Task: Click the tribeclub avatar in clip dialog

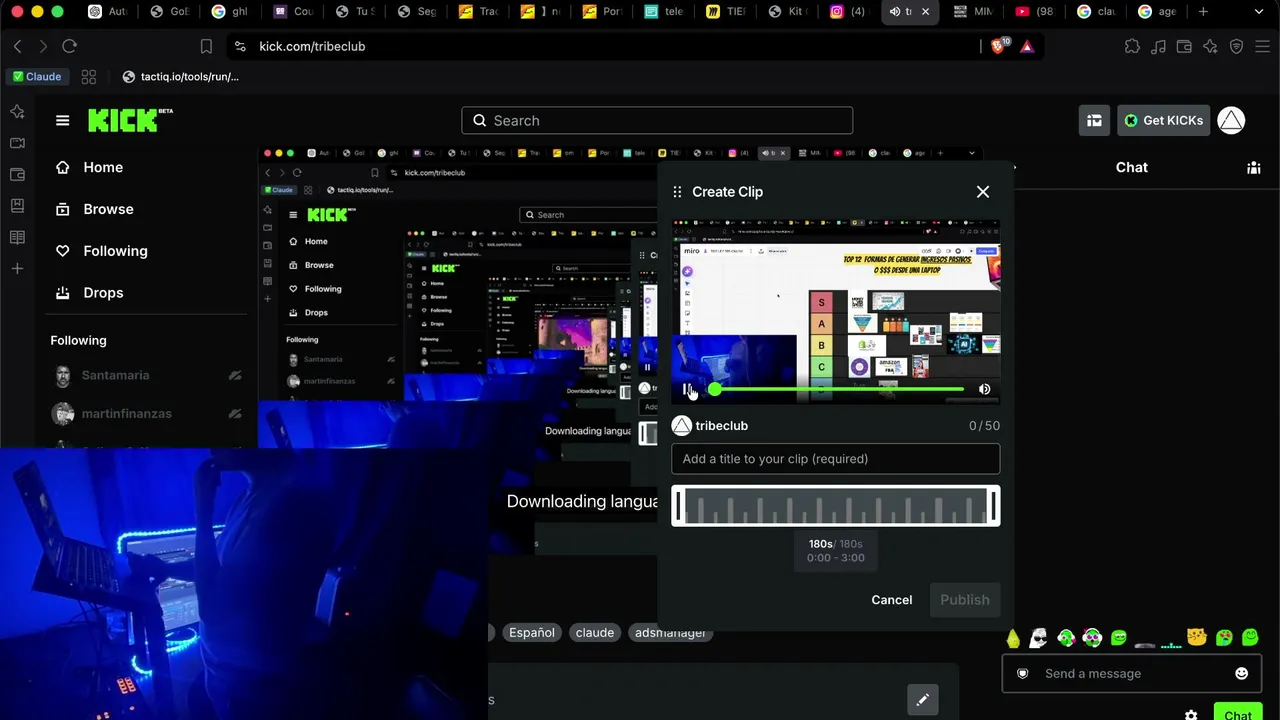Action: coord(682,426)
